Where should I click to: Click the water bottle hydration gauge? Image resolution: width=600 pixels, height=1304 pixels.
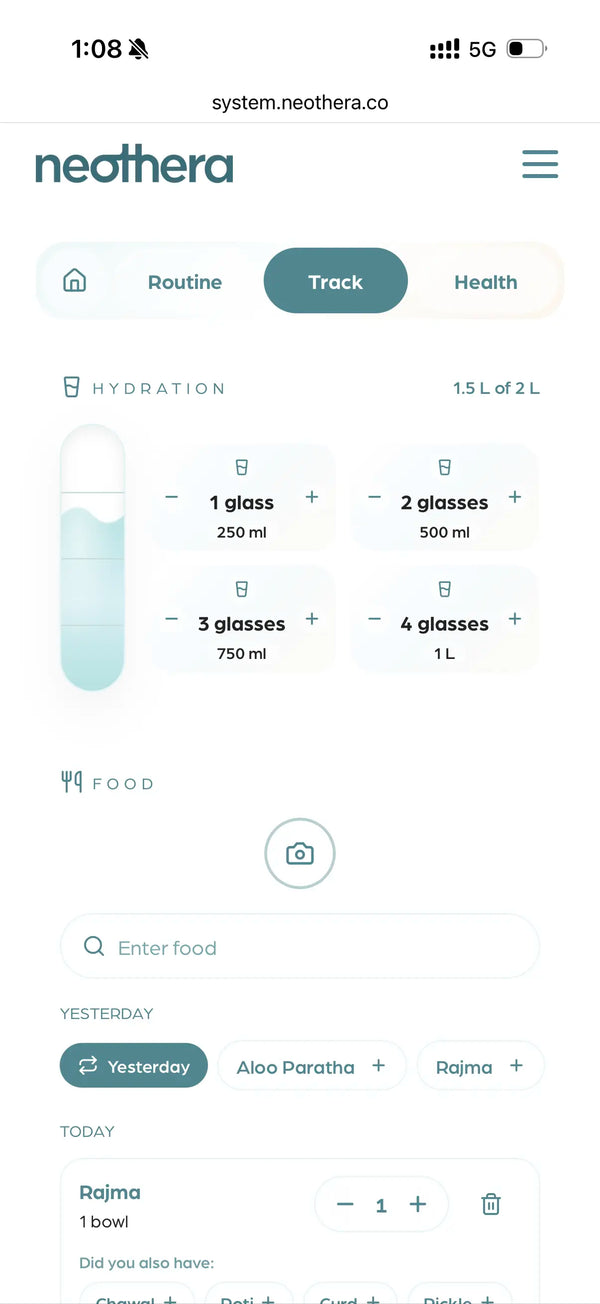[93, 558]
